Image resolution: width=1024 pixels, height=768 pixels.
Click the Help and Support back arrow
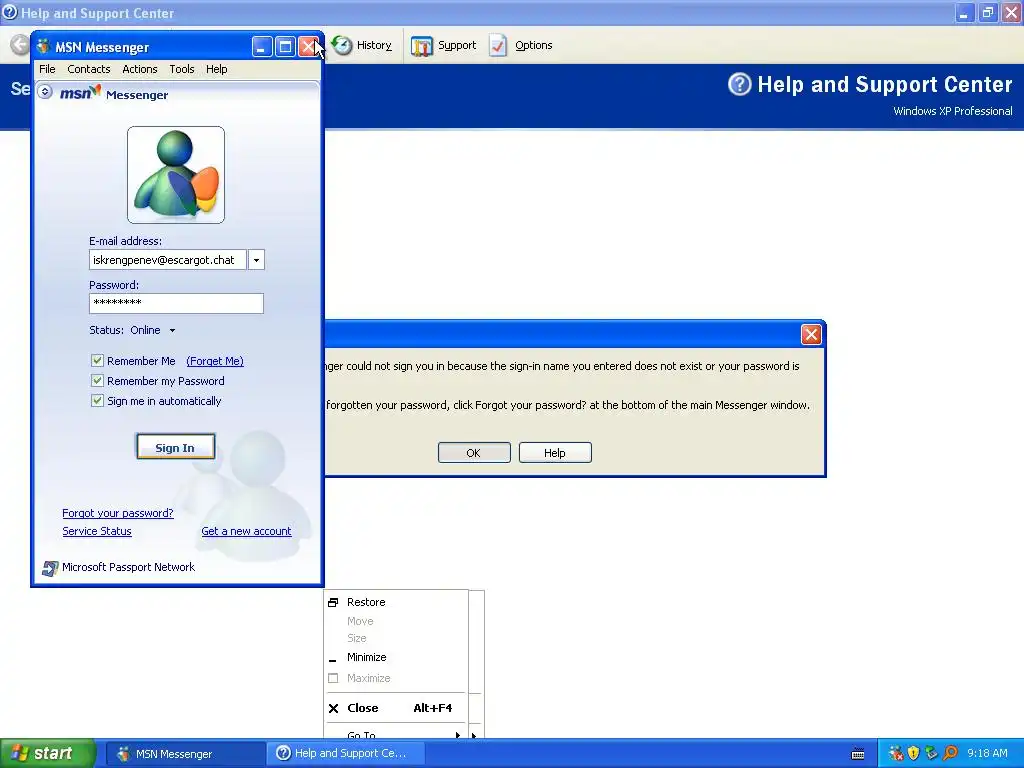(x=20, y=45)
